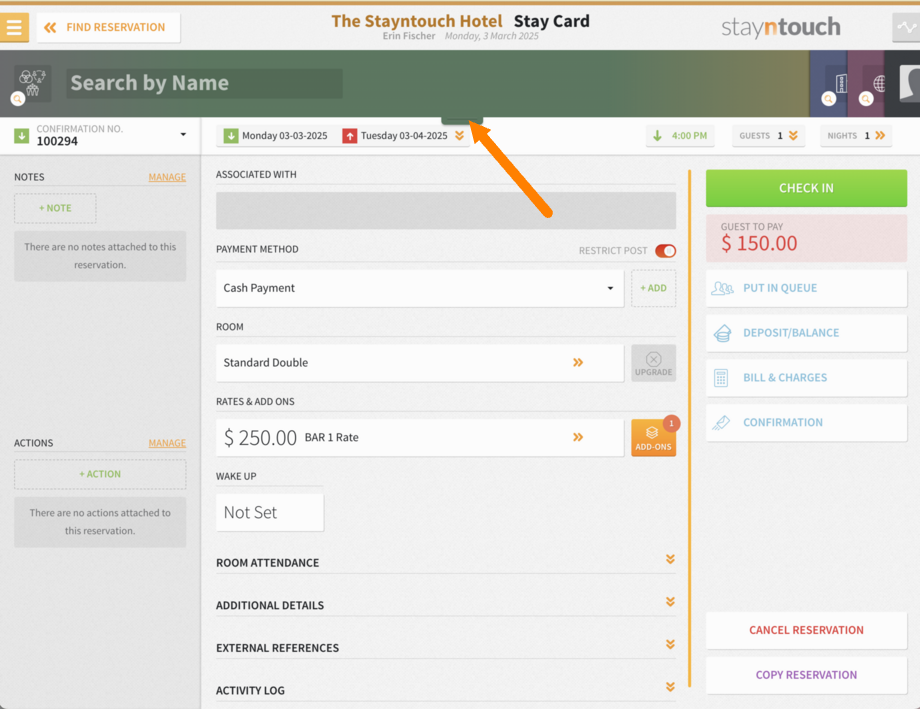Open the Cash Payment method dropdown
Image resolution: width=920 pixels, height=709 pixels.
420,288
